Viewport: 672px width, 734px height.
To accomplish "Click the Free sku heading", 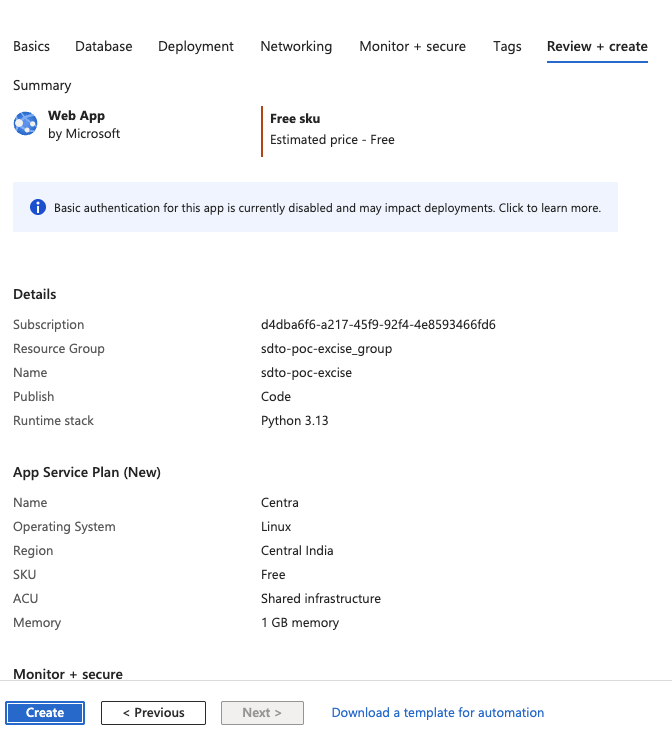I will pos(295,118).
